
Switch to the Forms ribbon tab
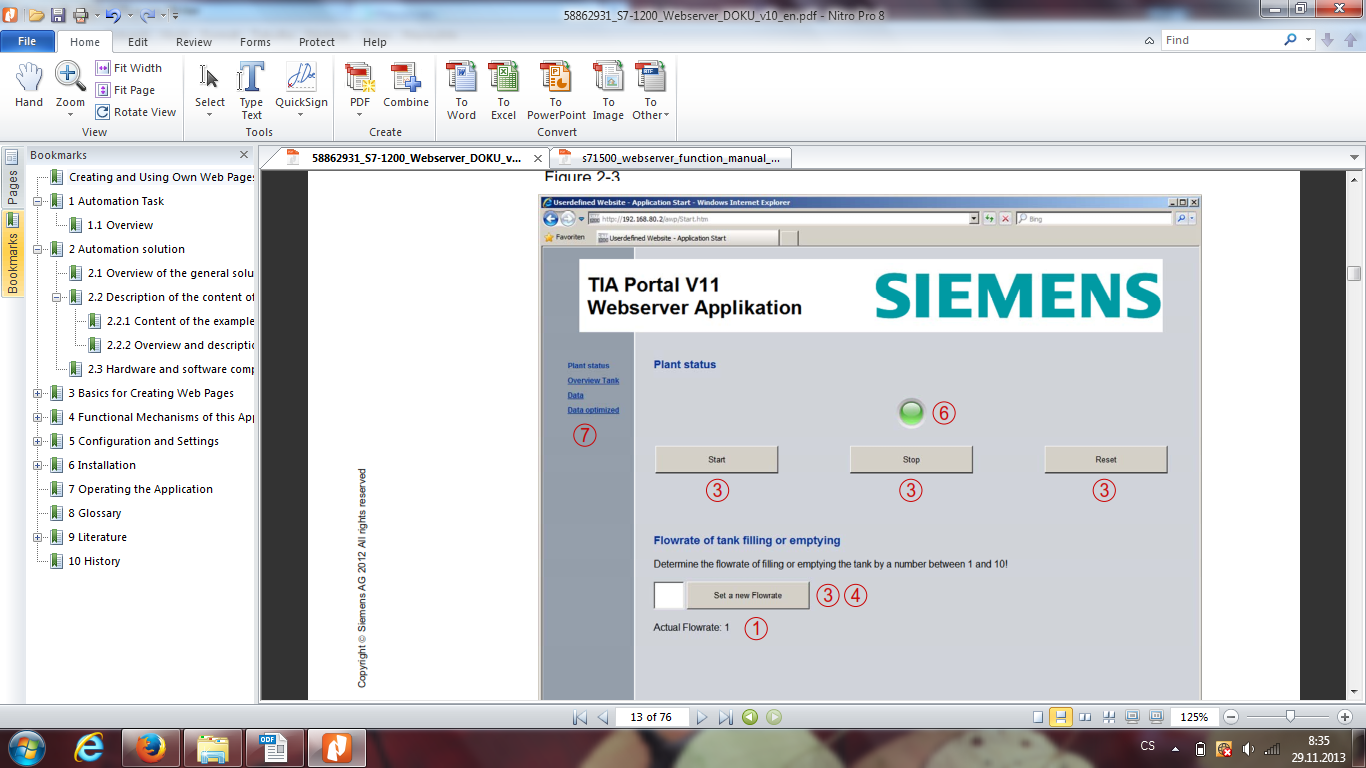255,42
